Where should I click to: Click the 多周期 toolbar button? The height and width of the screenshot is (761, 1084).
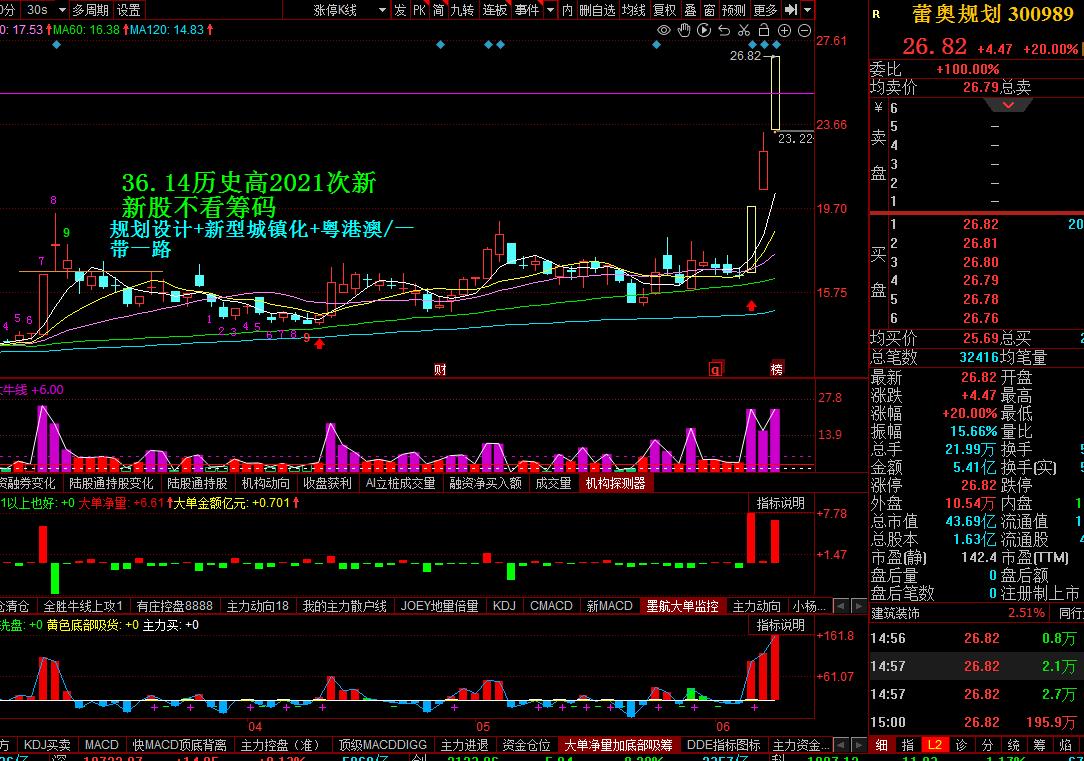[91, 10]
